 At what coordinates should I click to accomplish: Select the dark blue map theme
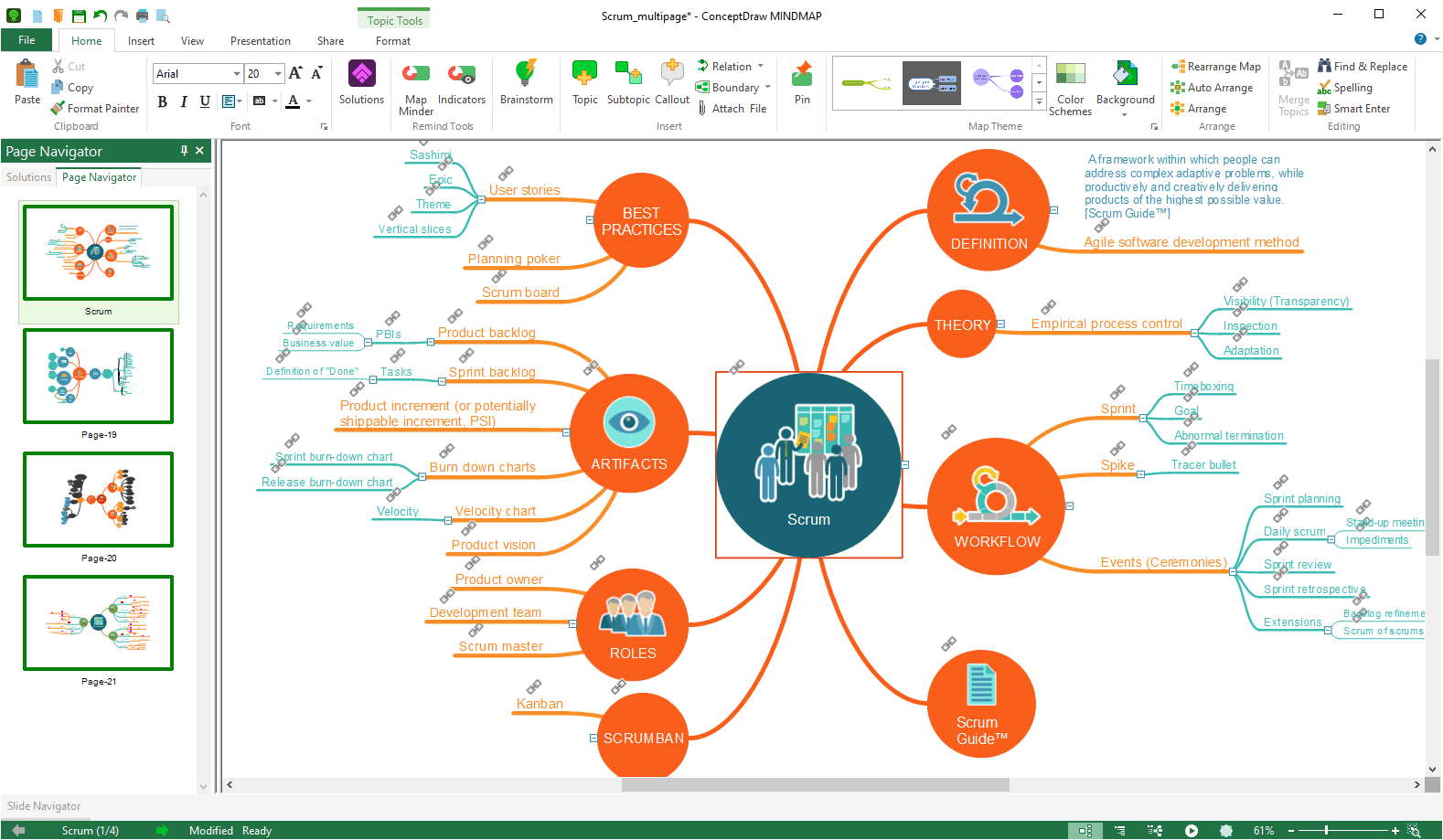932,83
